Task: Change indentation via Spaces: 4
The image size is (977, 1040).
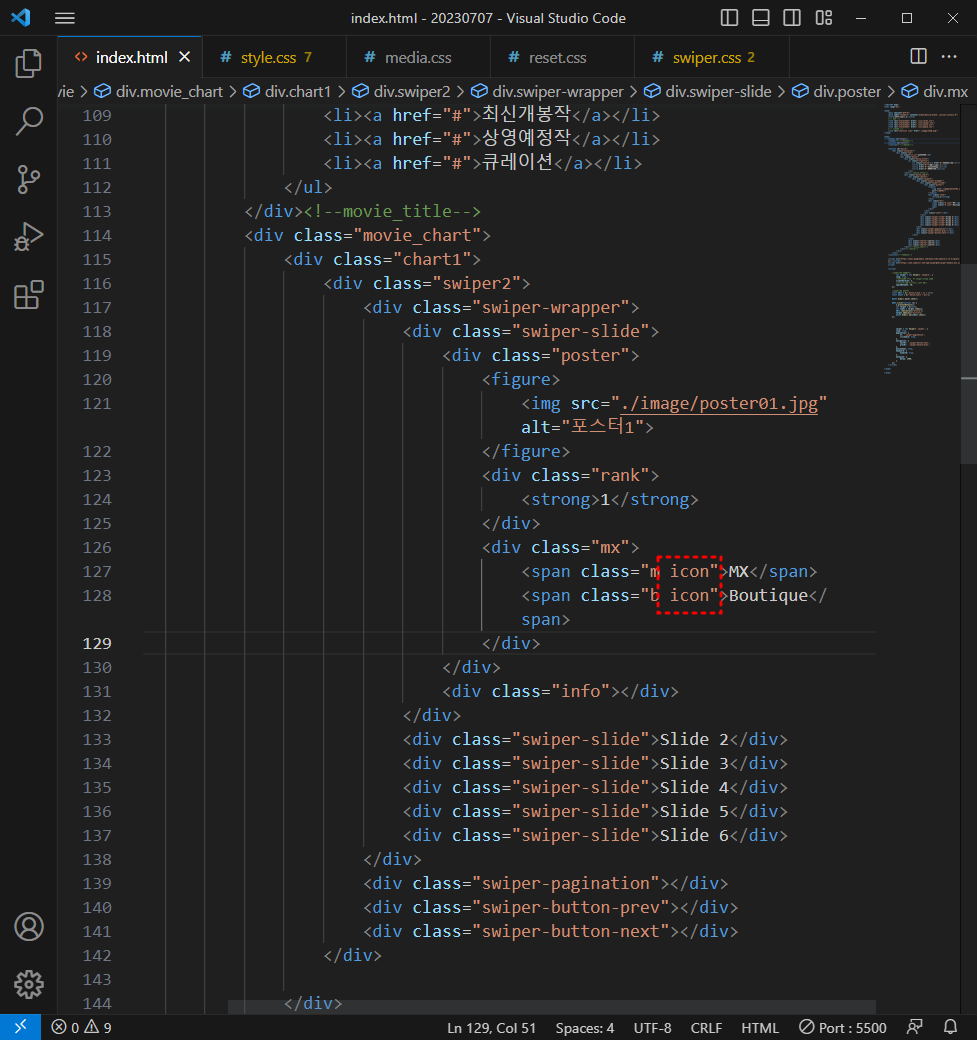Action: click(584, 1027)
